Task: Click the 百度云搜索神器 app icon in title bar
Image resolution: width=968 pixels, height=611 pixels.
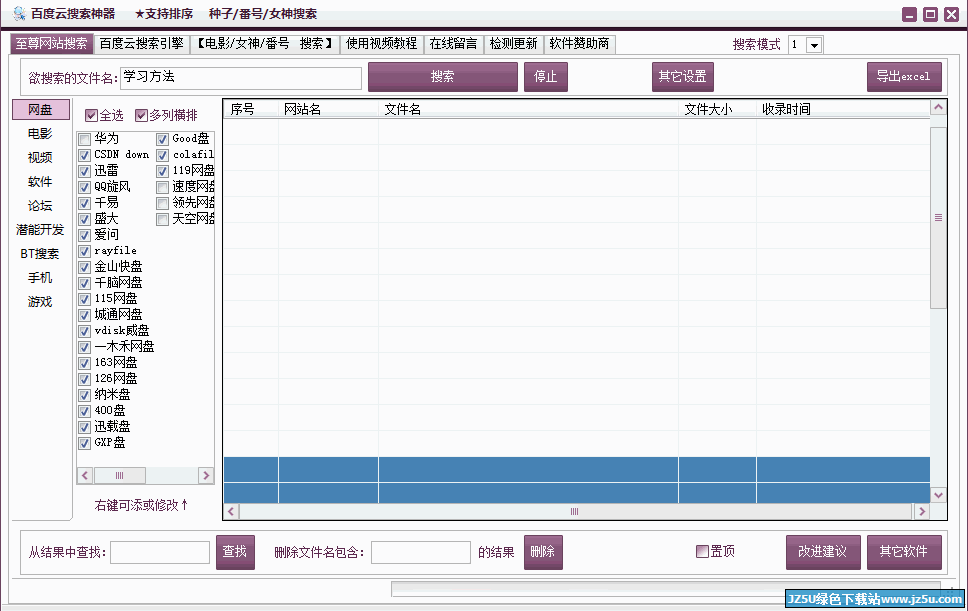Action: point(19,14)
